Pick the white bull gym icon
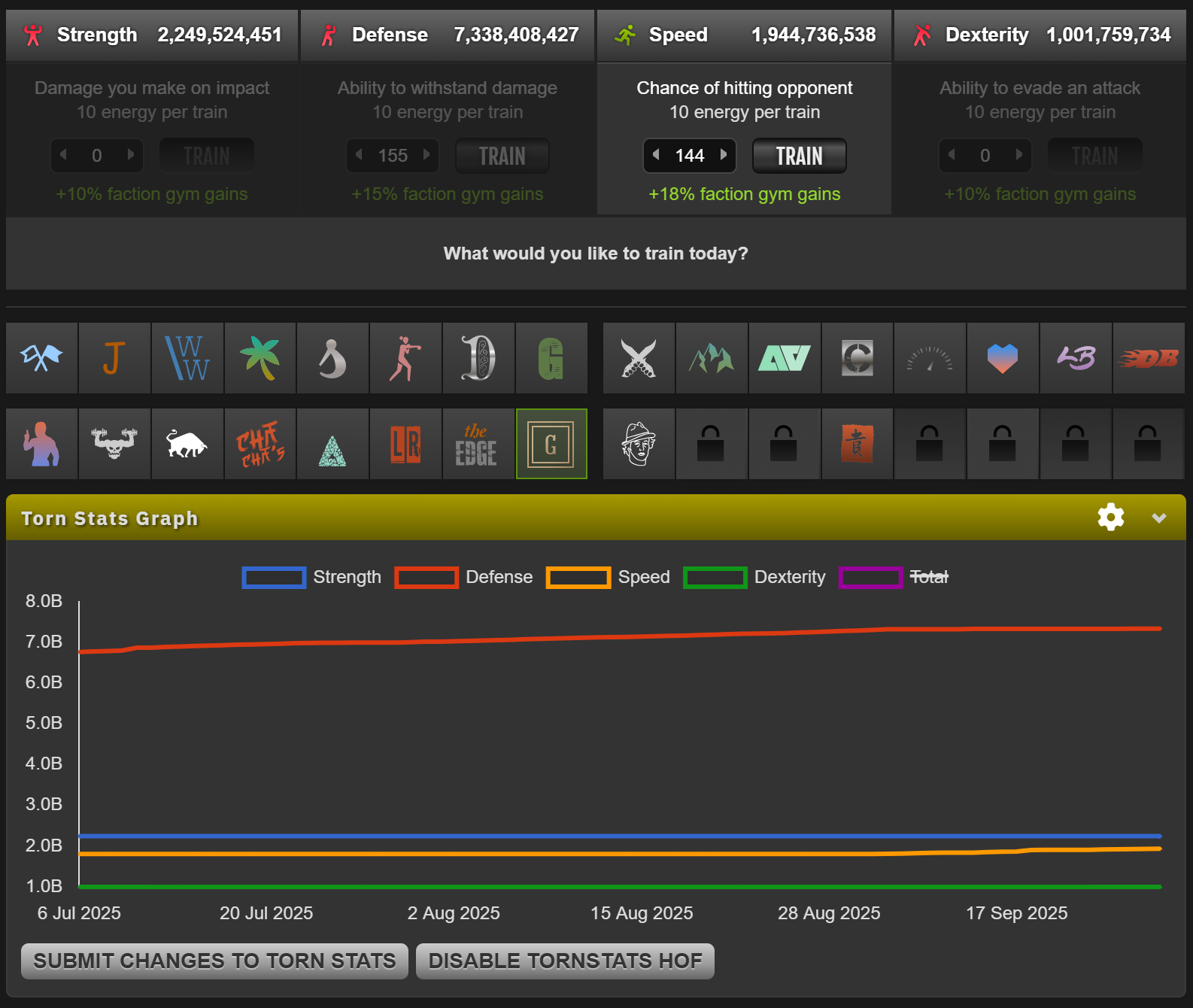Screen dimensions: 1193x1008 pos(187,444)
